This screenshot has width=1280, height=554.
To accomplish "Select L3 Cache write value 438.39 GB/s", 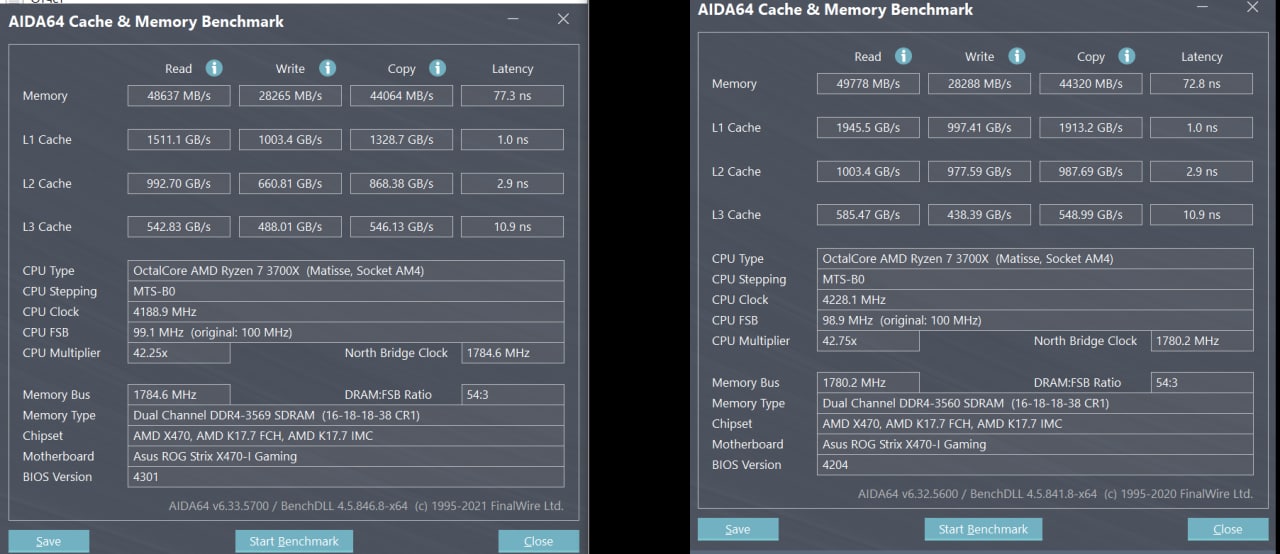I will tap(979, 215).
